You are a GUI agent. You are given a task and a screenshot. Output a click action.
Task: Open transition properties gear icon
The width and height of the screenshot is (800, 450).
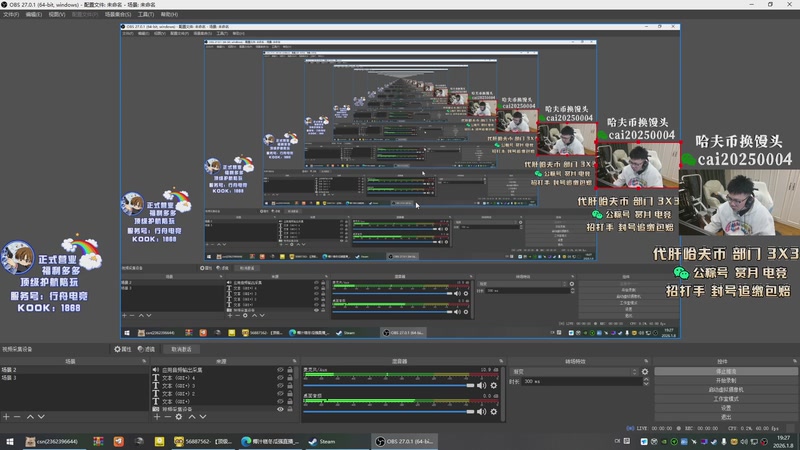(645, 372)
